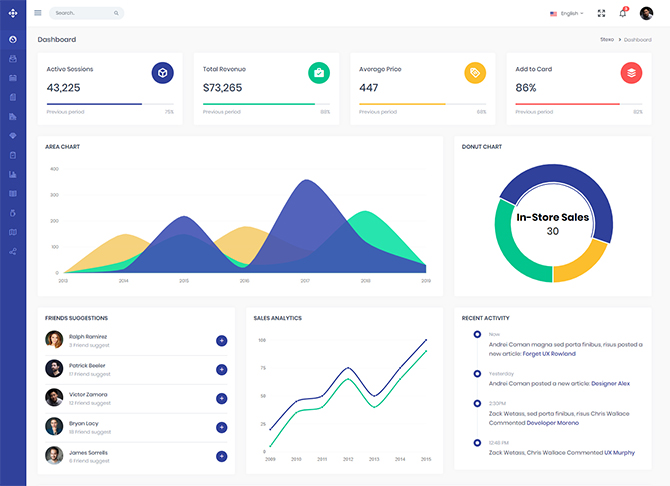Toggle fullscreen mode icon
This screenshot has height=486, width=670.
(601, 13)
